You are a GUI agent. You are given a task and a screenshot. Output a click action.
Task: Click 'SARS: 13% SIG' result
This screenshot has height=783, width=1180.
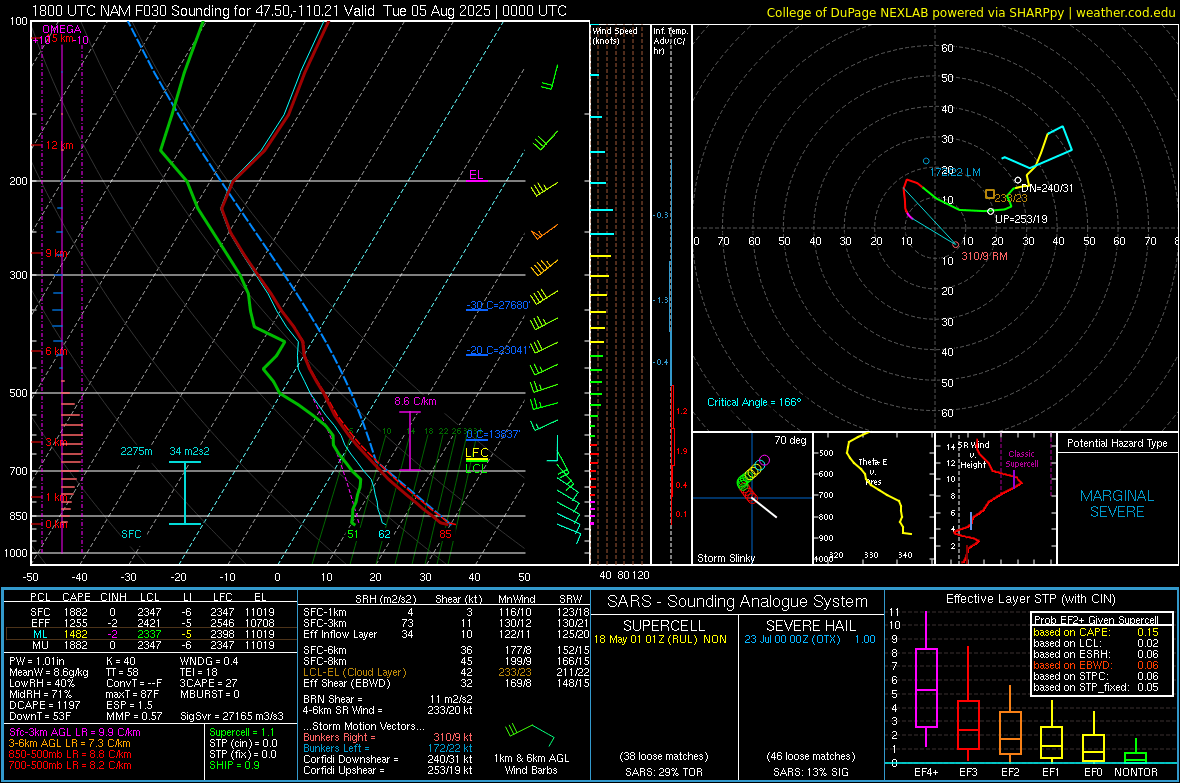[x=810, y=772]
